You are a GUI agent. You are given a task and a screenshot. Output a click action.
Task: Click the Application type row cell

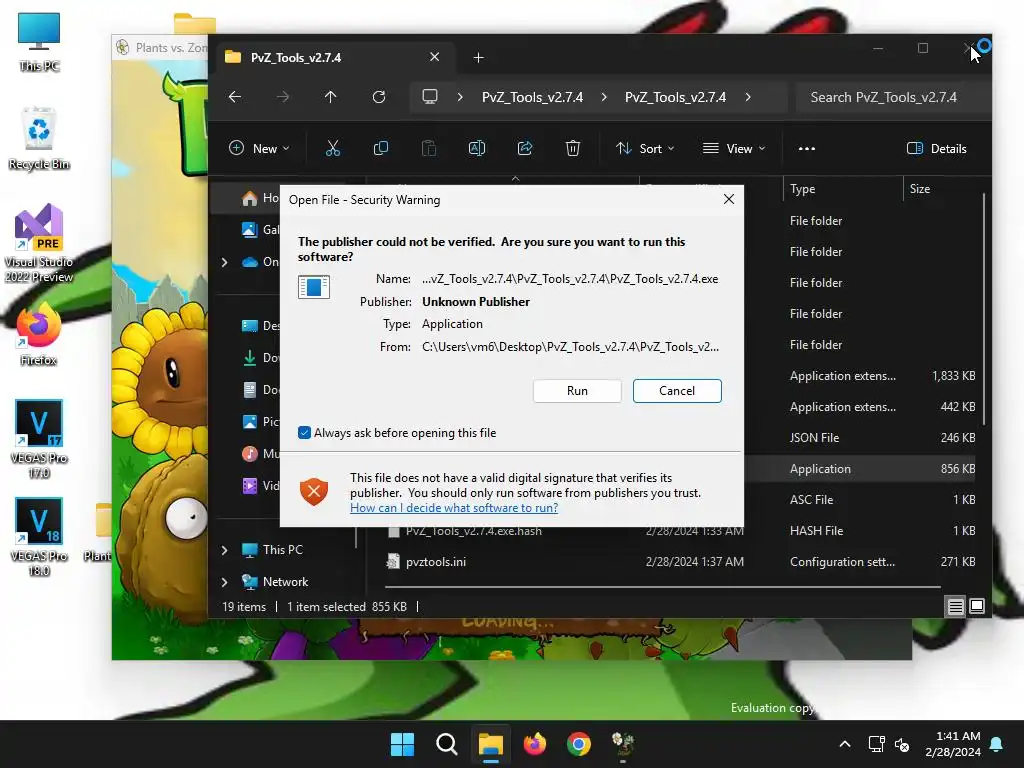tap(820, 469)
